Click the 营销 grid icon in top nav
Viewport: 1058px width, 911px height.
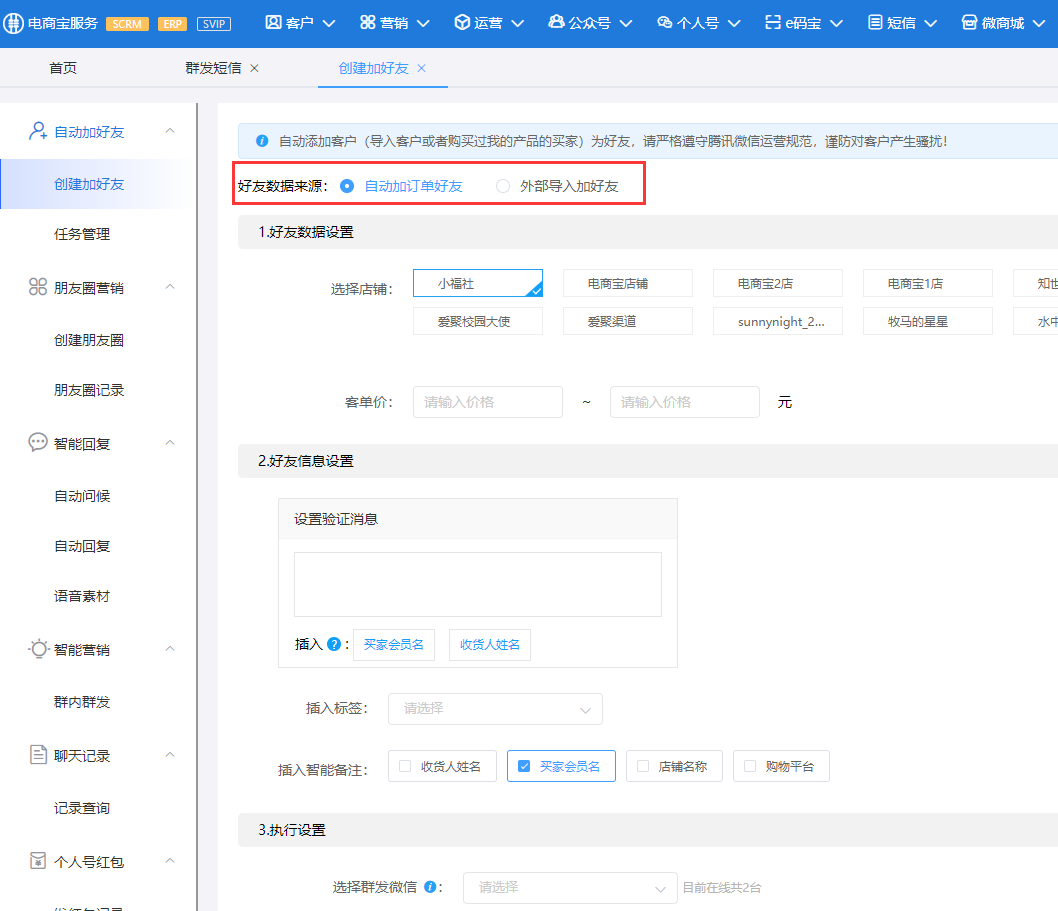[x=368, y=22]
